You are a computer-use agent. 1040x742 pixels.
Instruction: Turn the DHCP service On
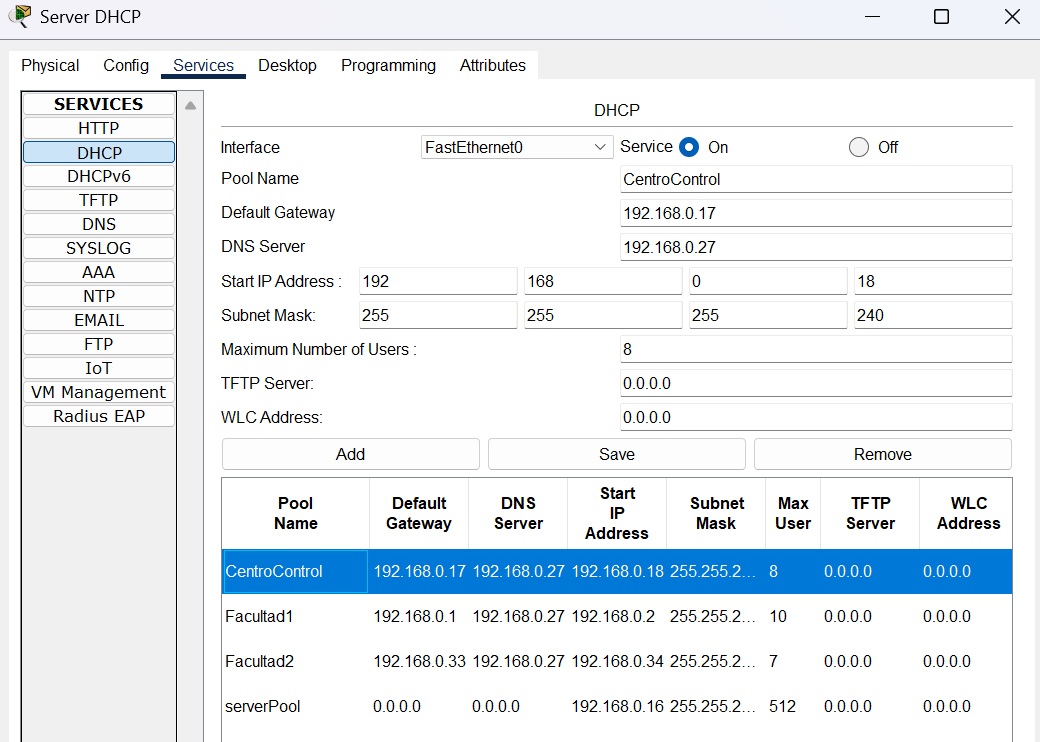point(688,147)
